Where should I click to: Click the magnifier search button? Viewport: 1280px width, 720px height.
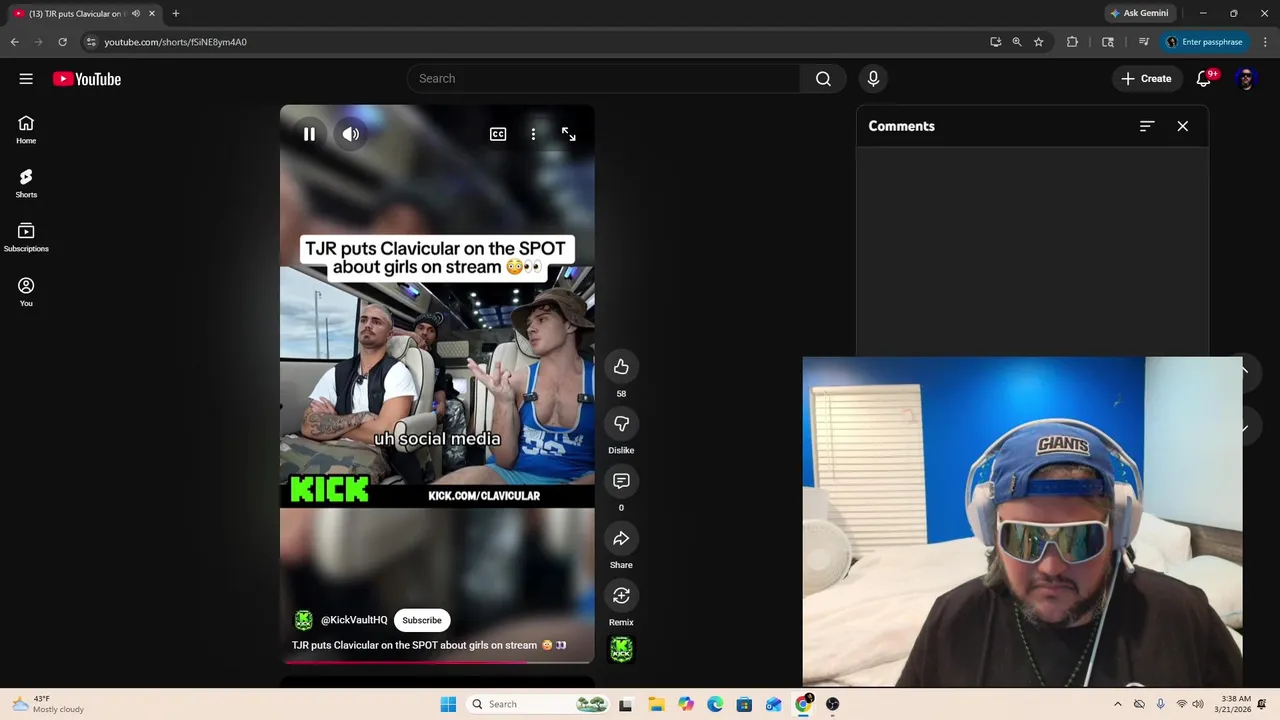point(823,79)
